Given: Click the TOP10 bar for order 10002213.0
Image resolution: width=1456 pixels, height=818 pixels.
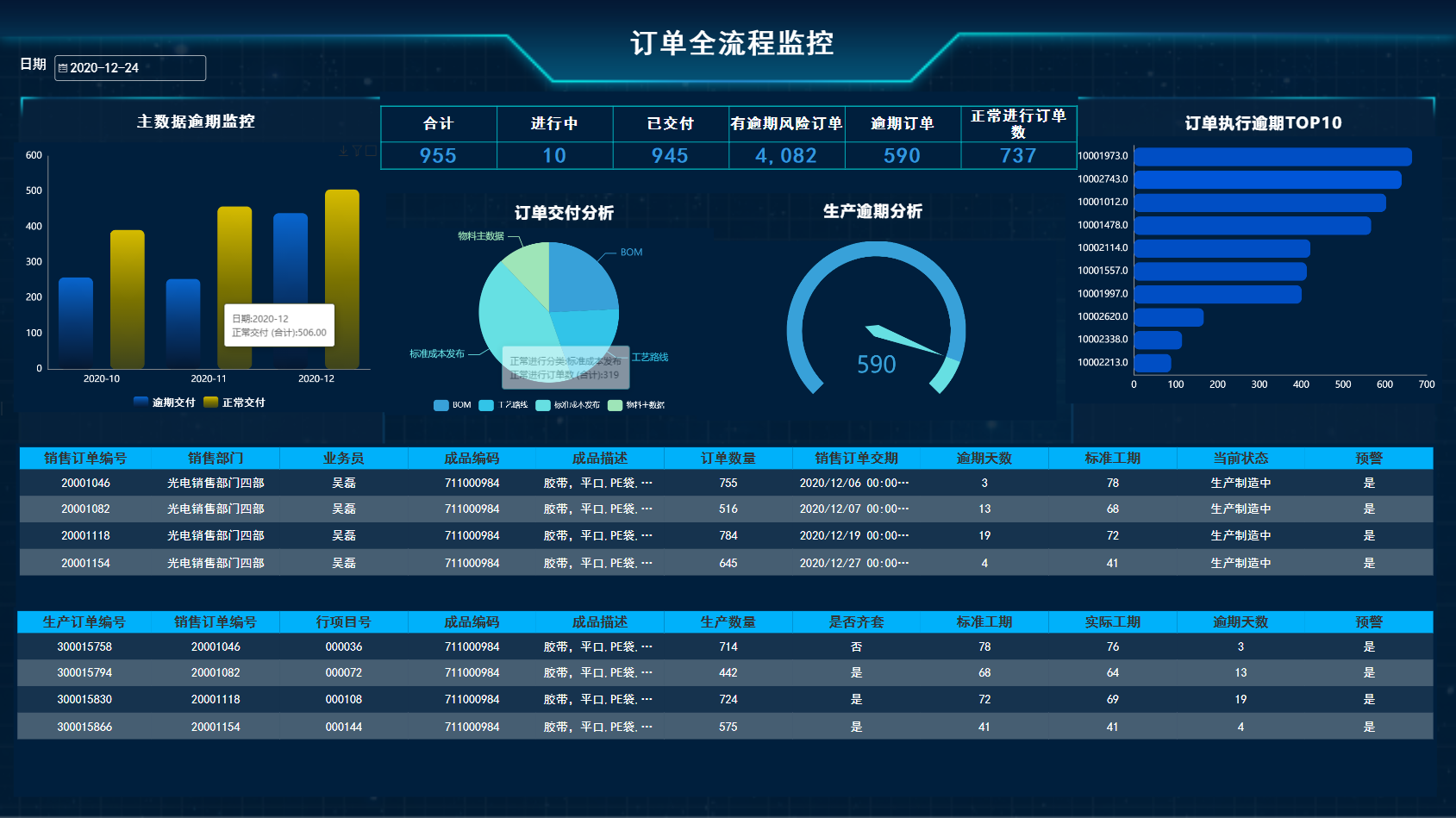Looking at the screenshot, I should (x=1153, y=363).
